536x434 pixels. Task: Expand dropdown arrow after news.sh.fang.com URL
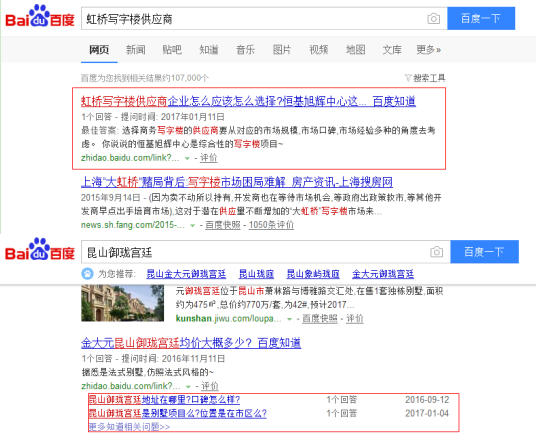(192, 225)
